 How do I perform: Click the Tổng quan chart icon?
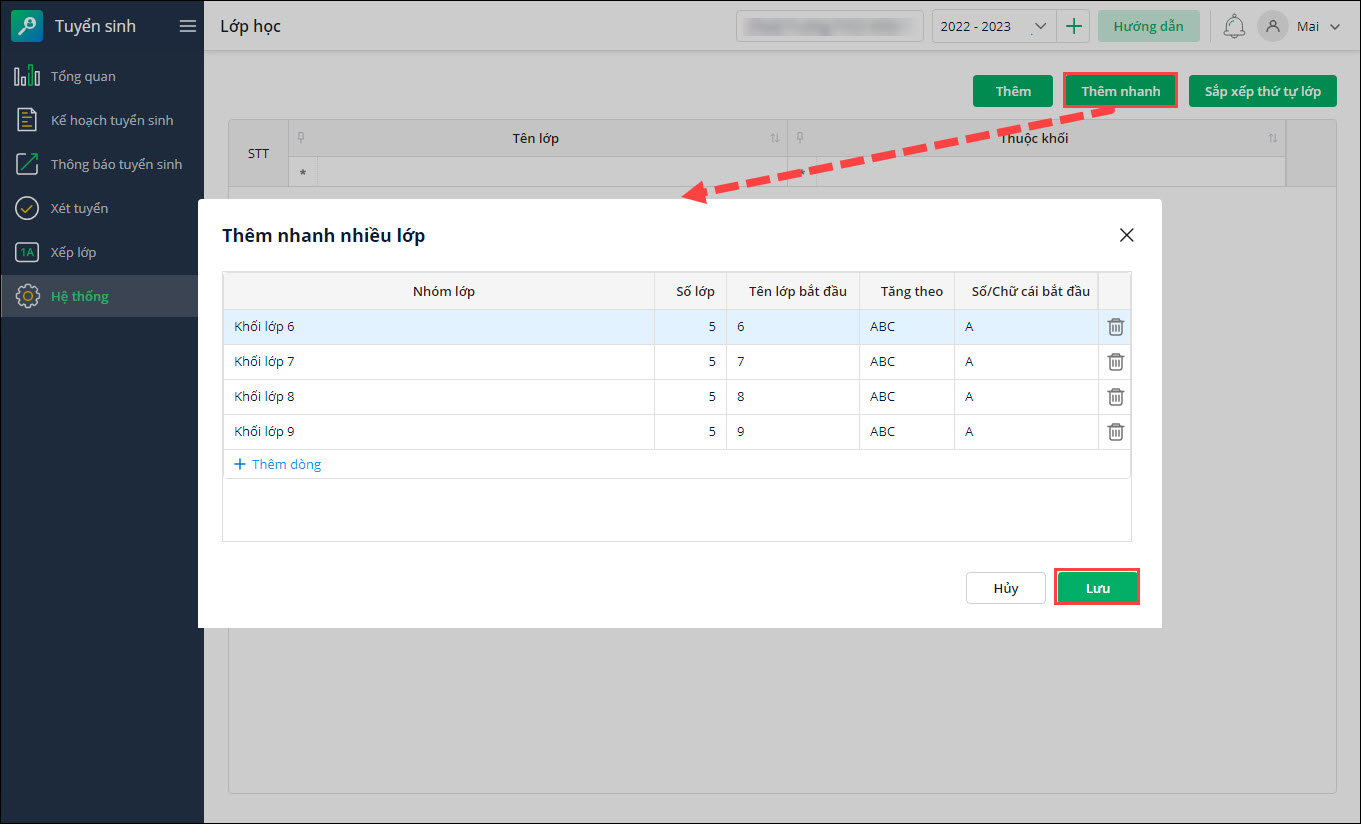(x=27, y=76)
